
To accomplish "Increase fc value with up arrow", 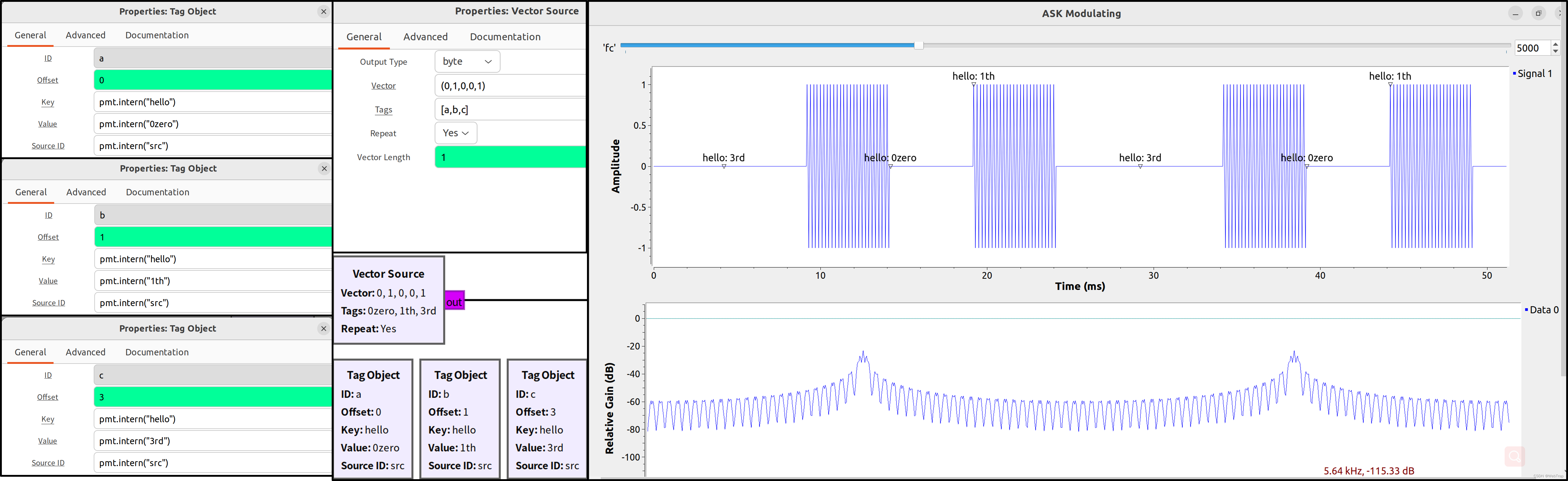I will click(x=1555, y=44).
